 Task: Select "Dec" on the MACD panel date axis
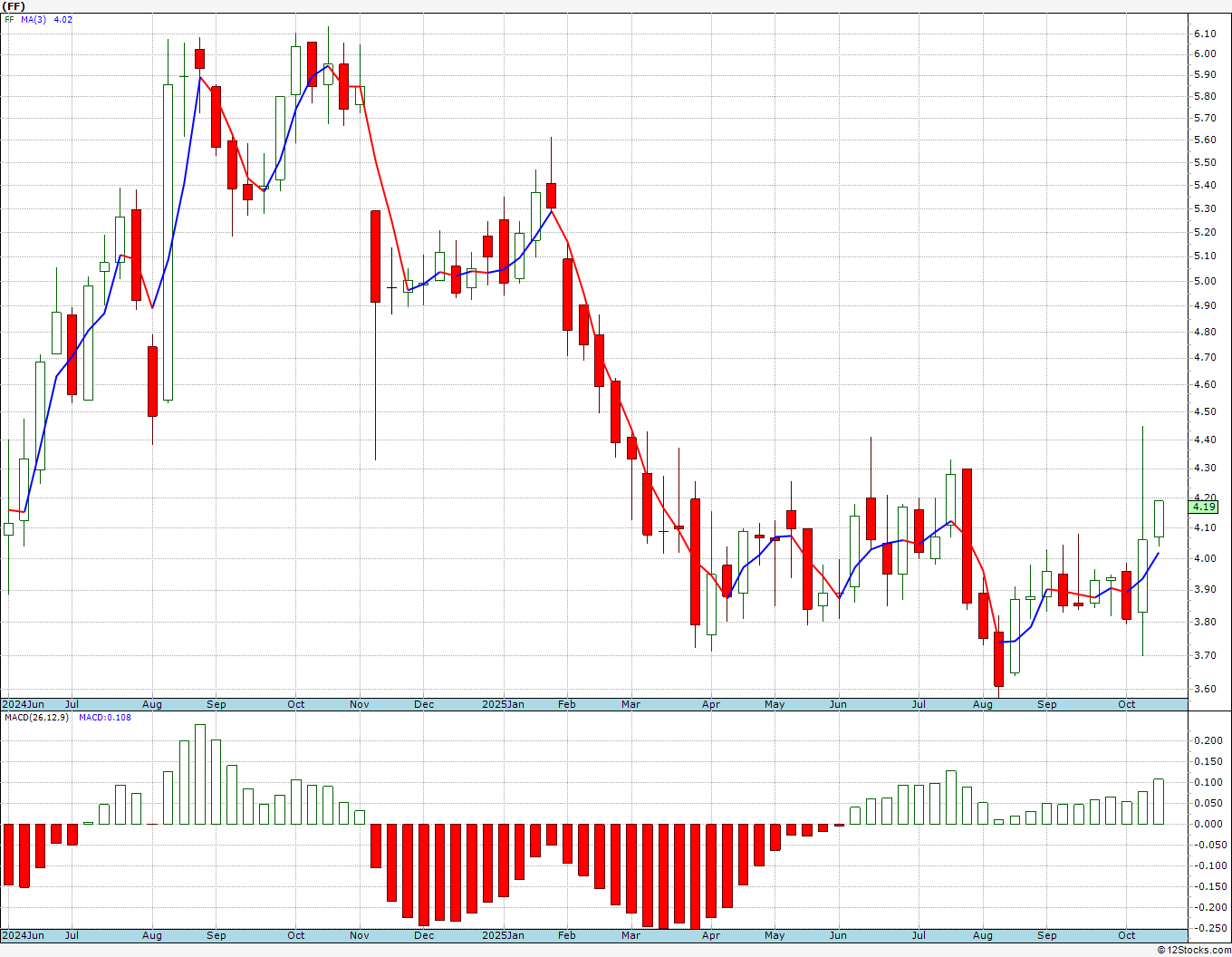tap(423, 935)
